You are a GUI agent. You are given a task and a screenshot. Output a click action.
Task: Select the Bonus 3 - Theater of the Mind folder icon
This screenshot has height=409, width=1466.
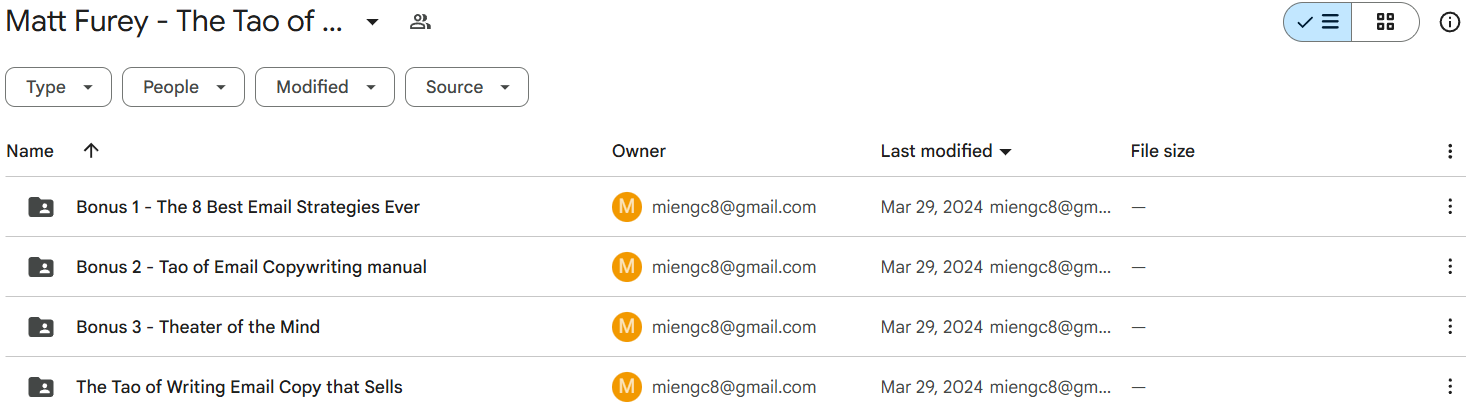pyautogui.click(x=41, y=327)
